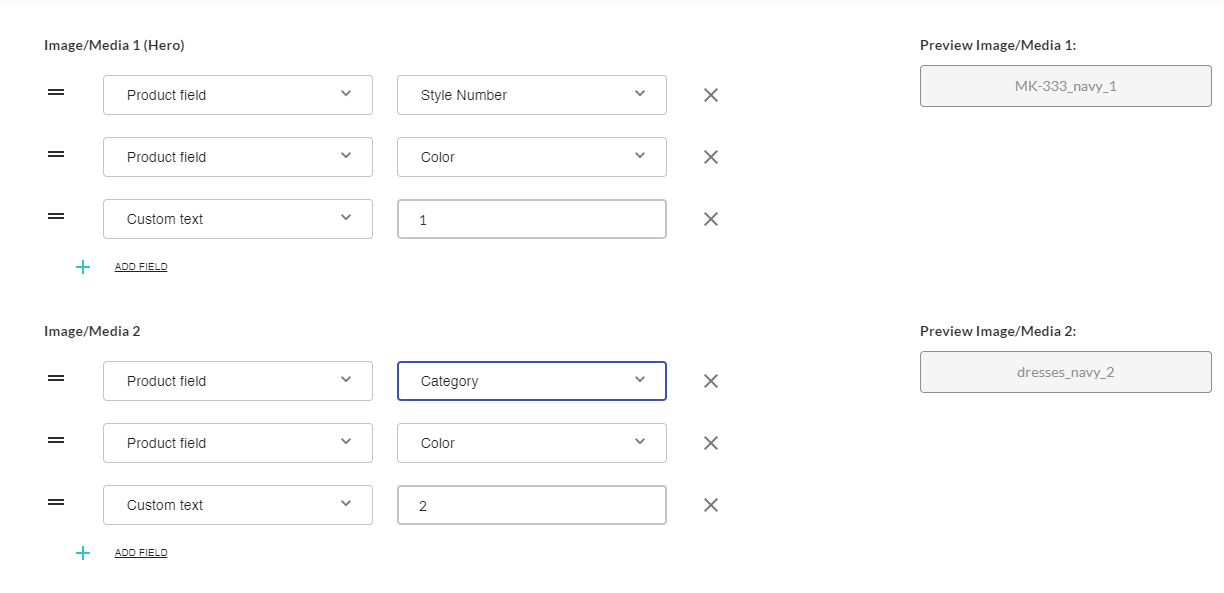Remove the Color row in Image/Media 1
Image resolution: width=1224 pixels, height=593 pixels.
pos(711,157)
